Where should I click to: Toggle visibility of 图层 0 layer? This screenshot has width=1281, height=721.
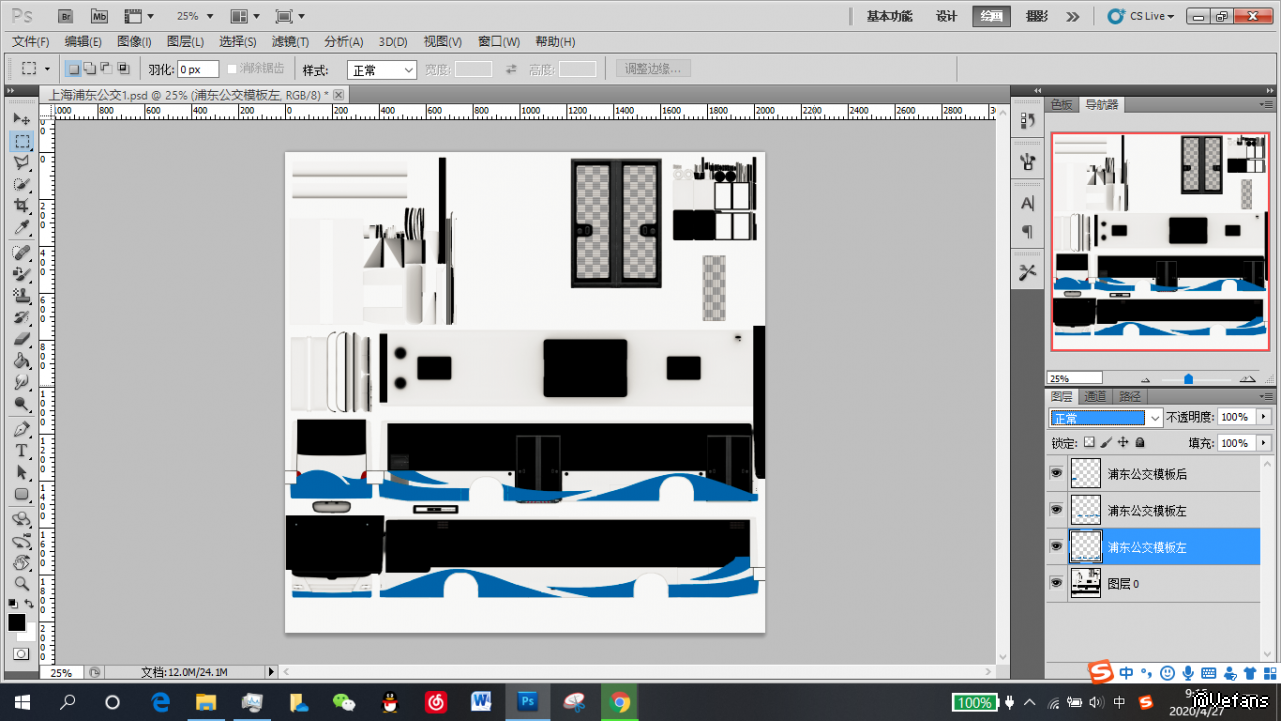coord(1056,583)
